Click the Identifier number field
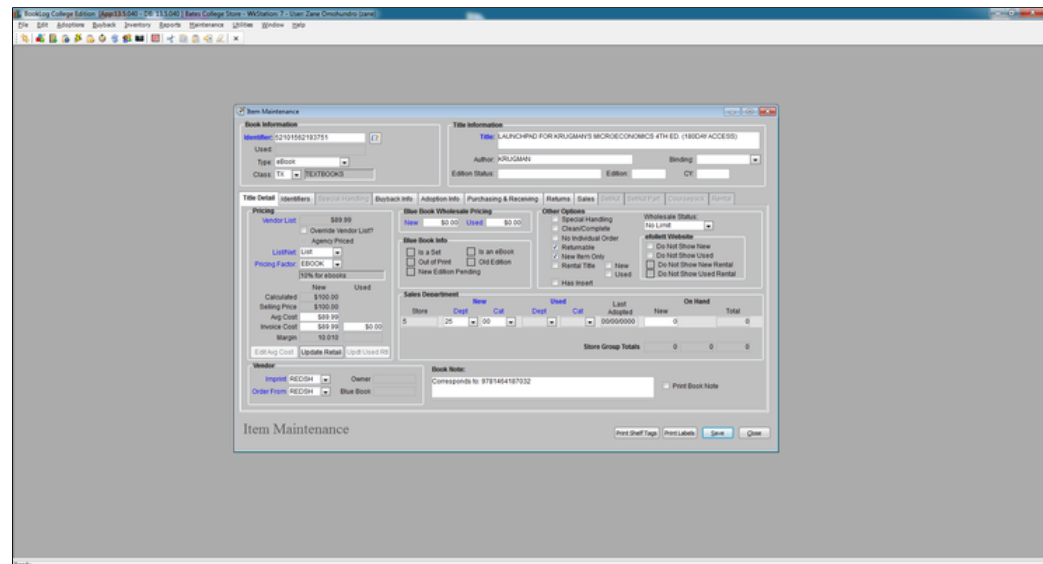Viewport: 1043px width, 564px height. (319, 138)
